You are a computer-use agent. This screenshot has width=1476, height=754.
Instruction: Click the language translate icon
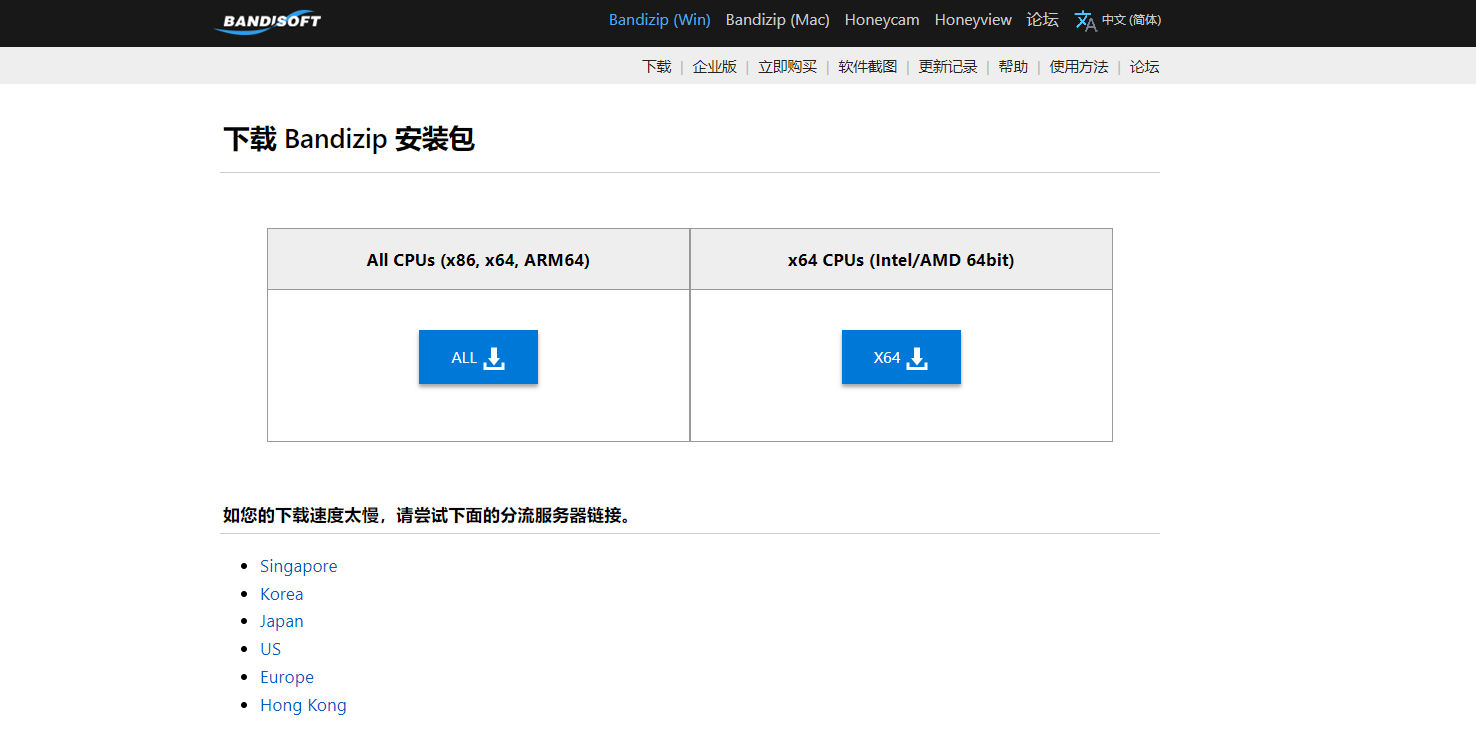coord(1085,21)
